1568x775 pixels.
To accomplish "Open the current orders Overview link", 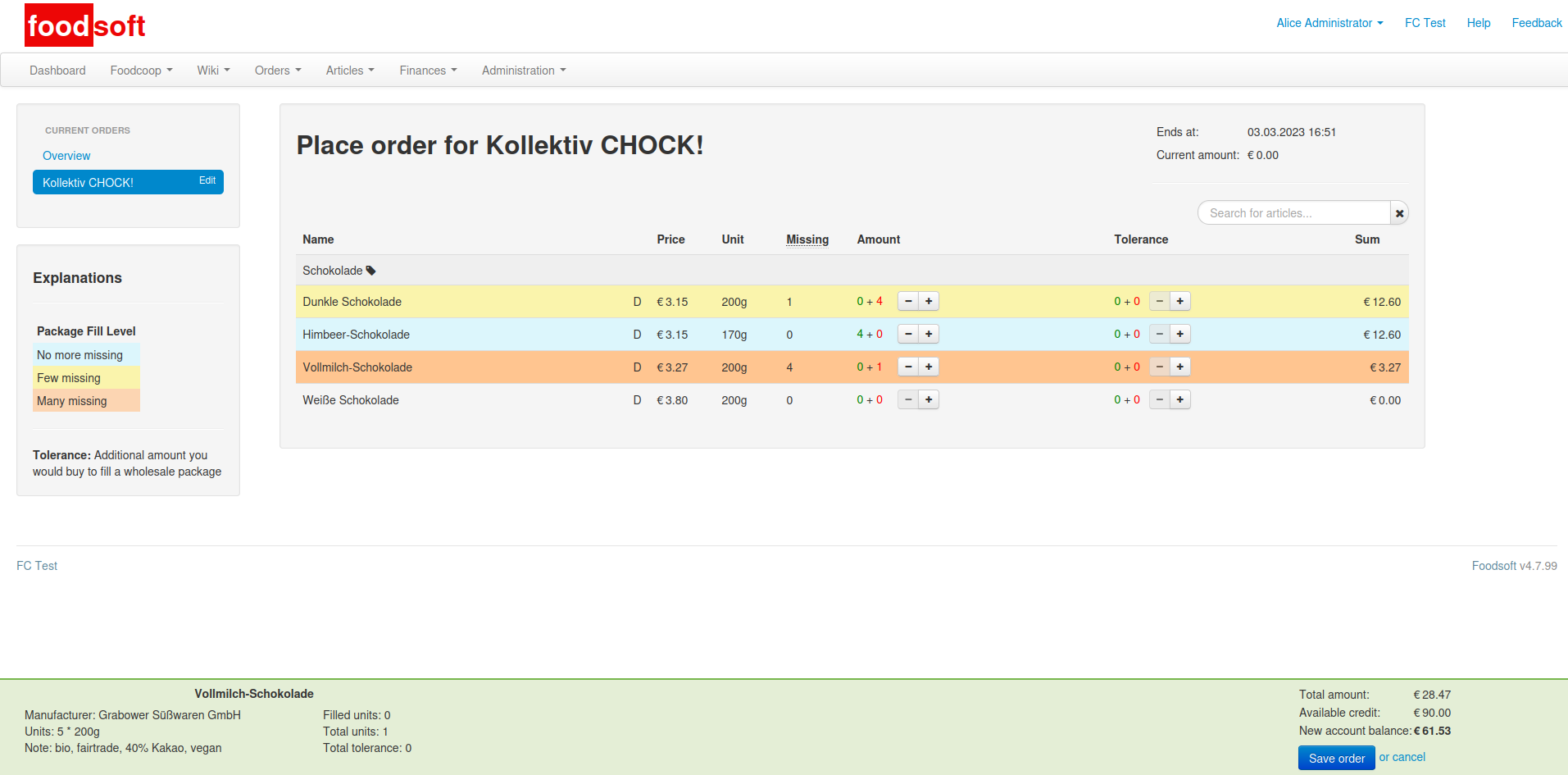I will coord(66,156).
